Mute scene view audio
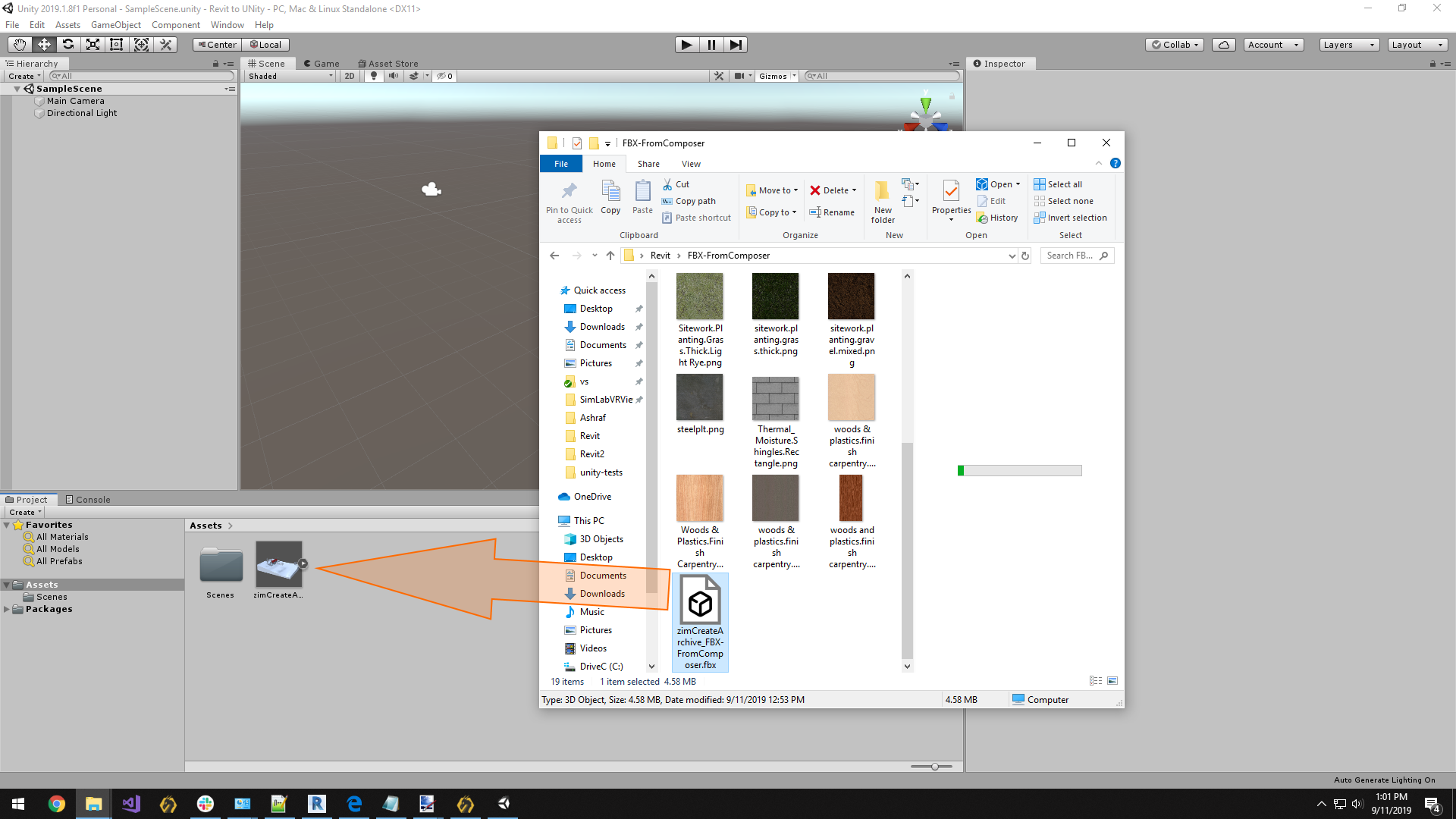The height and width of the screenshot is (819, 1456). coord(392,76)
